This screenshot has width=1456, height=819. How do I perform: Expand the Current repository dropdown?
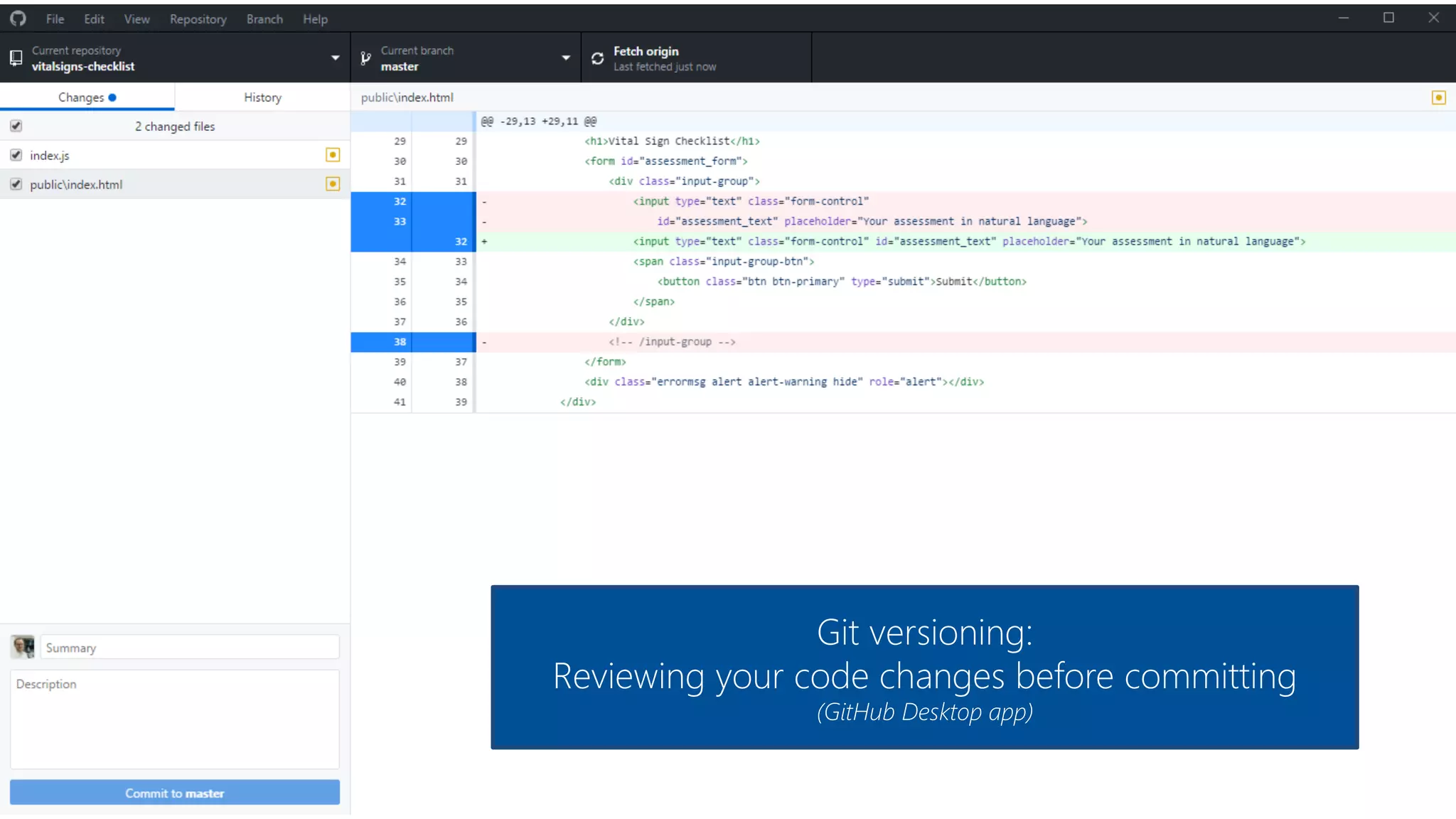(335, 58)
